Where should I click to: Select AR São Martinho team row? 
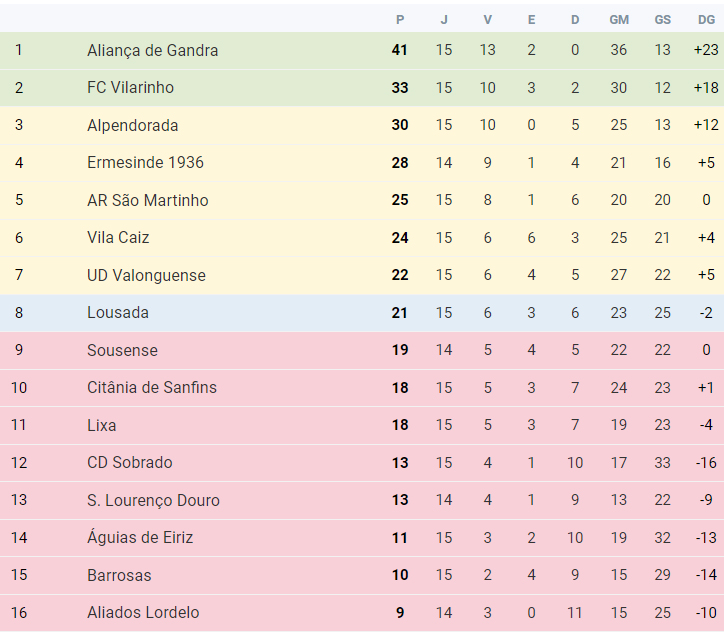coord(362,200)
